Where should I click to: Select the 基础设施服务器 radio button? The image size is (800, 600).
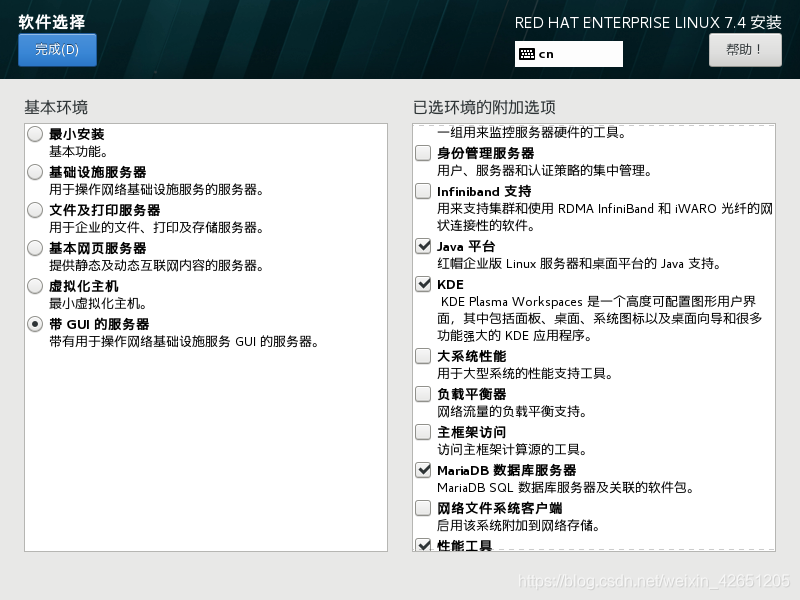[x=35, y=172]
